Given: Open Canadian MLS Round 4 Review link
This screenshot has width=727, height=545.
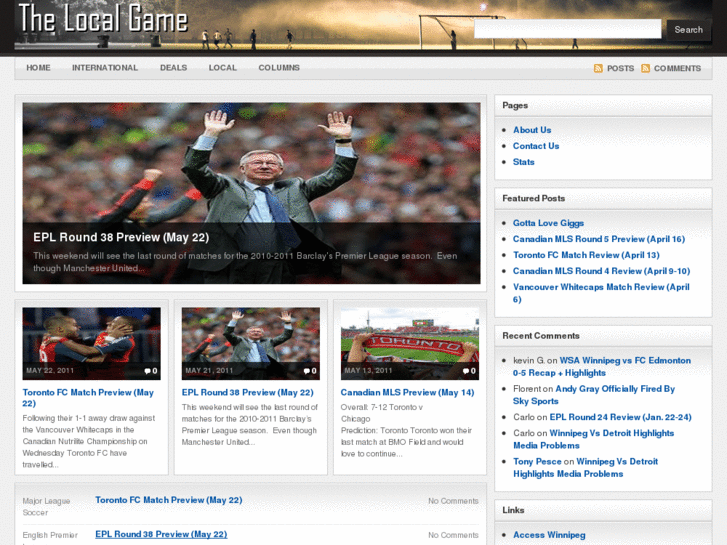Looking at the screenshot, I should point(601,271).
